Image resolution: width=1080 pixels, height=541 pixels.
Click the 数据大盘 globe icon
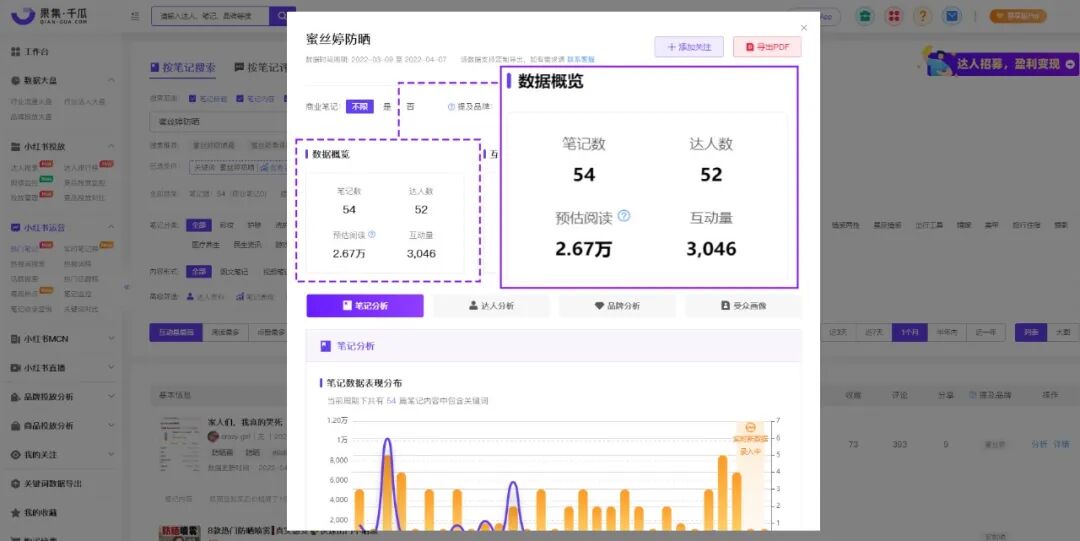[15, 81]
